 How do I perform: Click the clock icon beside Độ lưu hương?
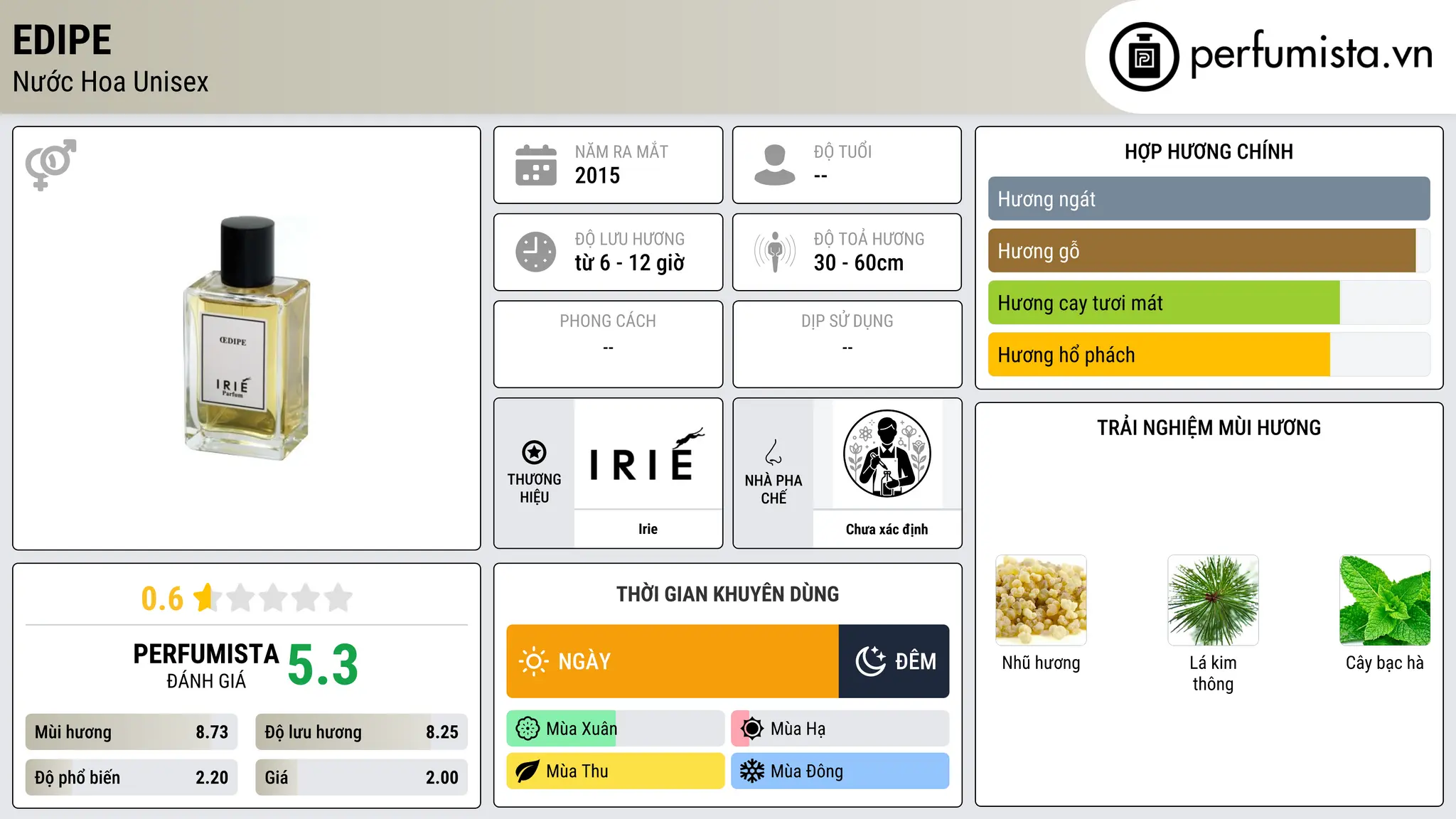[x=536, y=252]
